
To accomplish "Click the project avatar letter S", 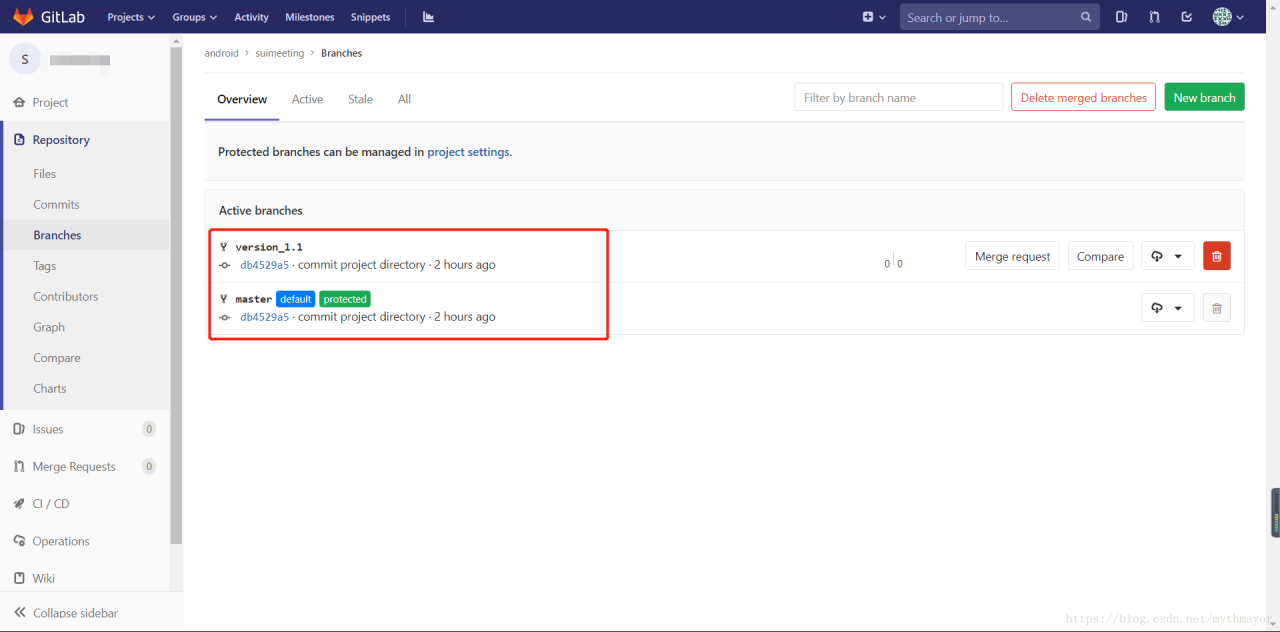I will 25,59.
